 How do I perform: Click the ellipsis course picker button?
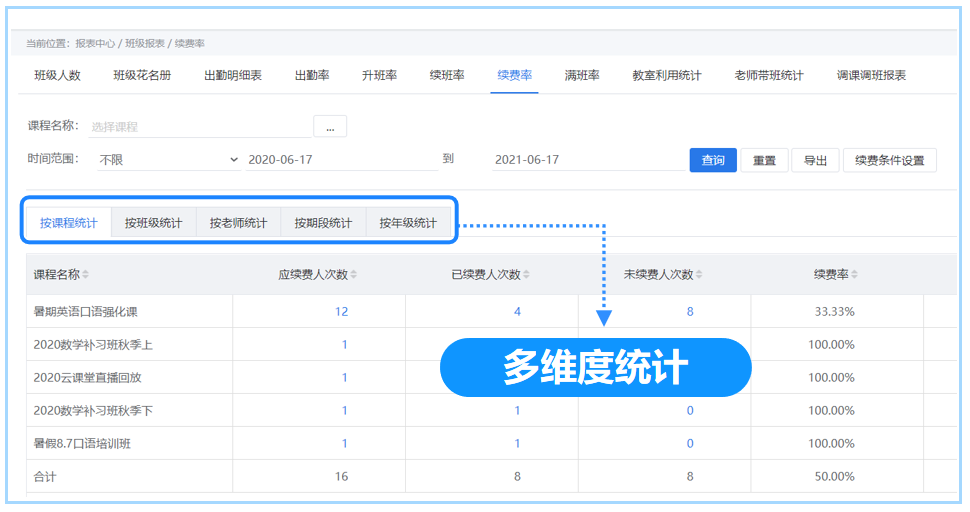pos(330,127)
